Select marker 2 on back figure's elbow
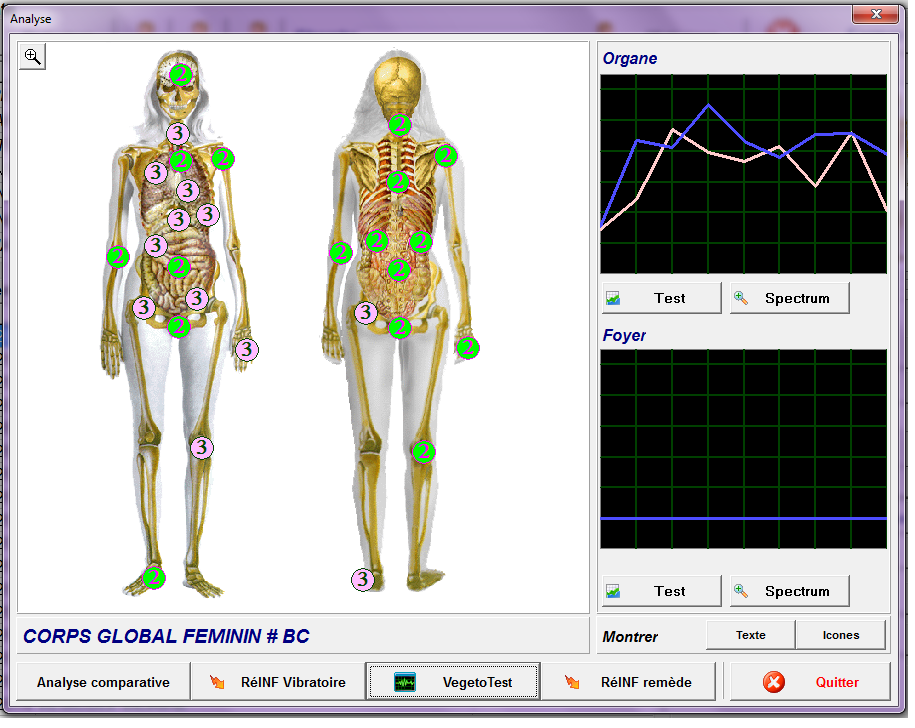The height and width of the screenshot is (728, 915). point(341,253)
